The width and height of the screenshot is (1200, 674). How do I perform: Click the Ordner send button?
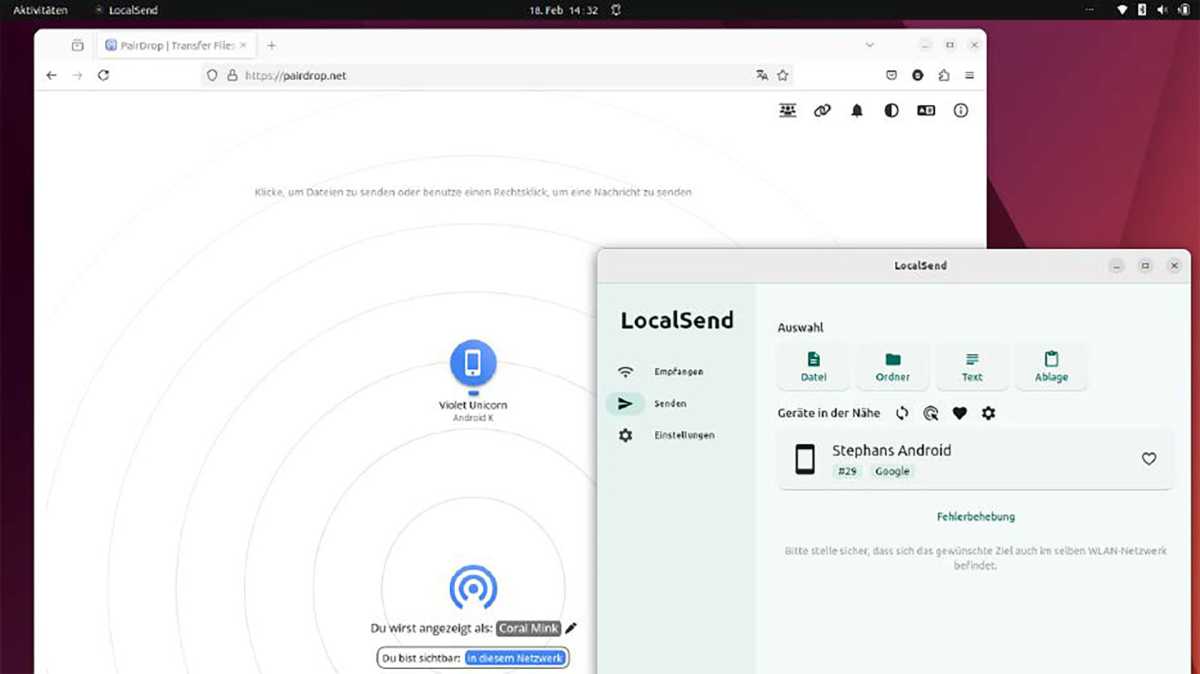pyautogui.click(x=892, y=366)
